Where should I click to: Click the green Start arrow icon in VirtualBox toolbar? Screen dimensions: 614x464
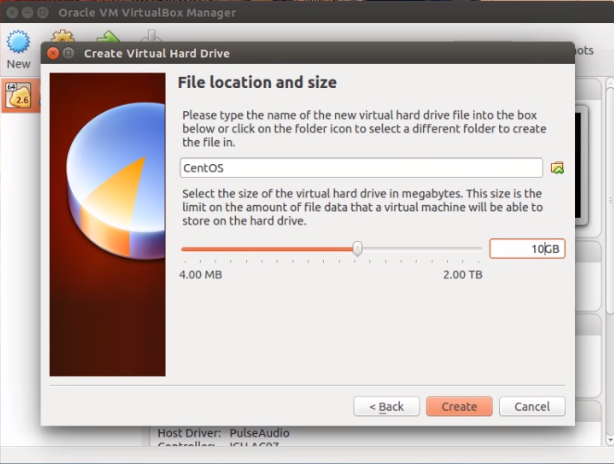(x=108, y=36)
